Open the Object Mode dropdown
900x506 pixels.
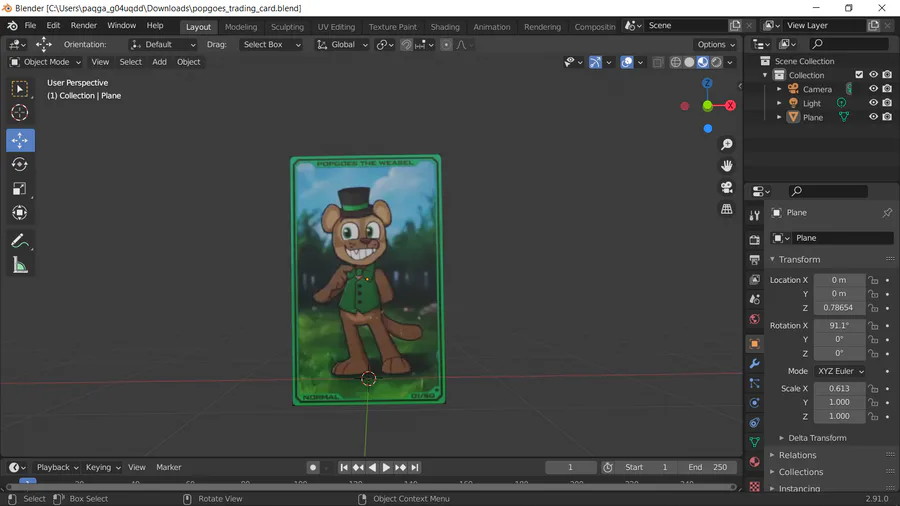click(x=45, y=62)
